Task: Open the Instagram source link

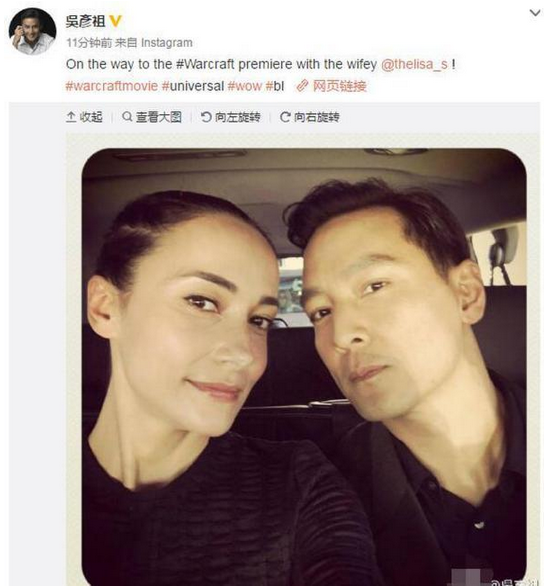Action: click(x=167, y=43)
